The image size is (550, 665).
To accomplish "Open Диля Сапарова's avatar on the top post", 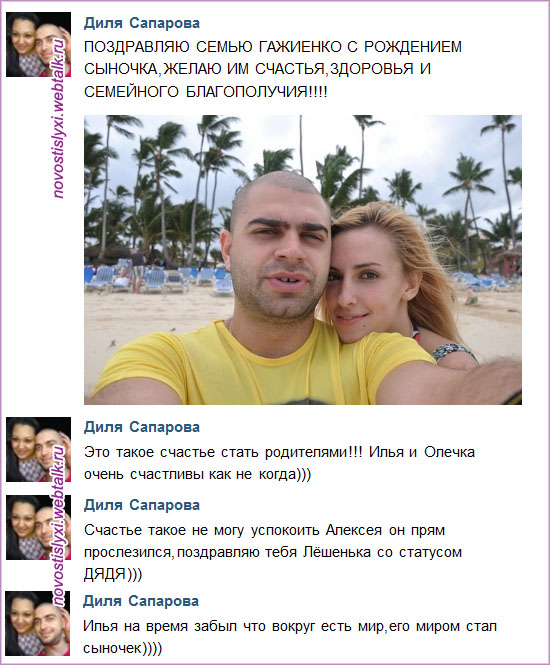I will pos(38,45).
